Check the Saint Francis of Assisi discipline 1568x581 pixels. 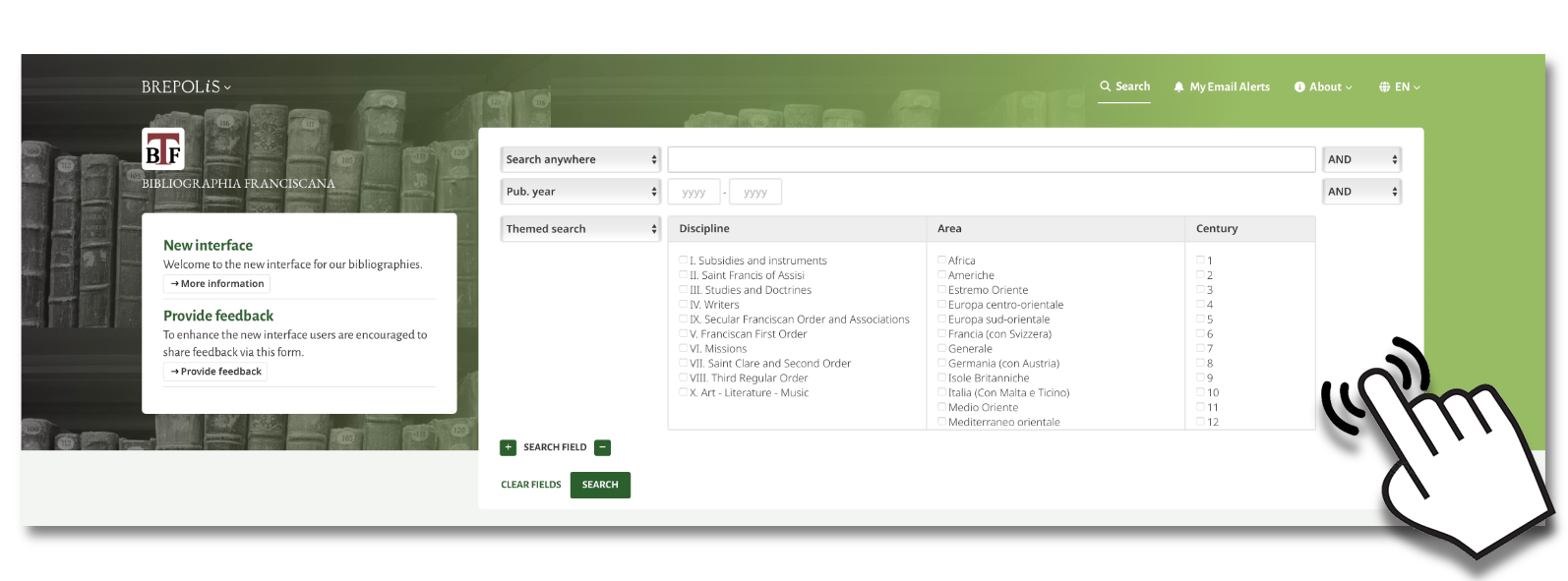click(x=683, y=275)
